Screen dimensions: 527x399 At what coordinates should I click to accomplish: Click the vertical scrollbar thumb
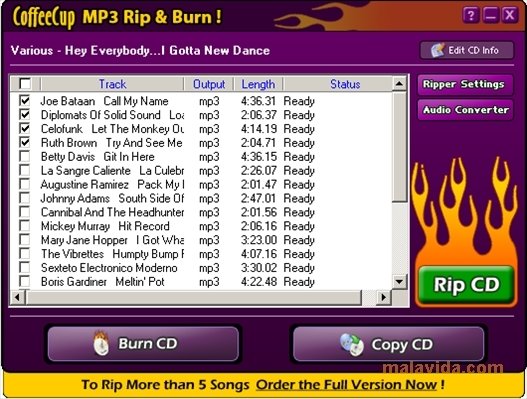point(399,146)
